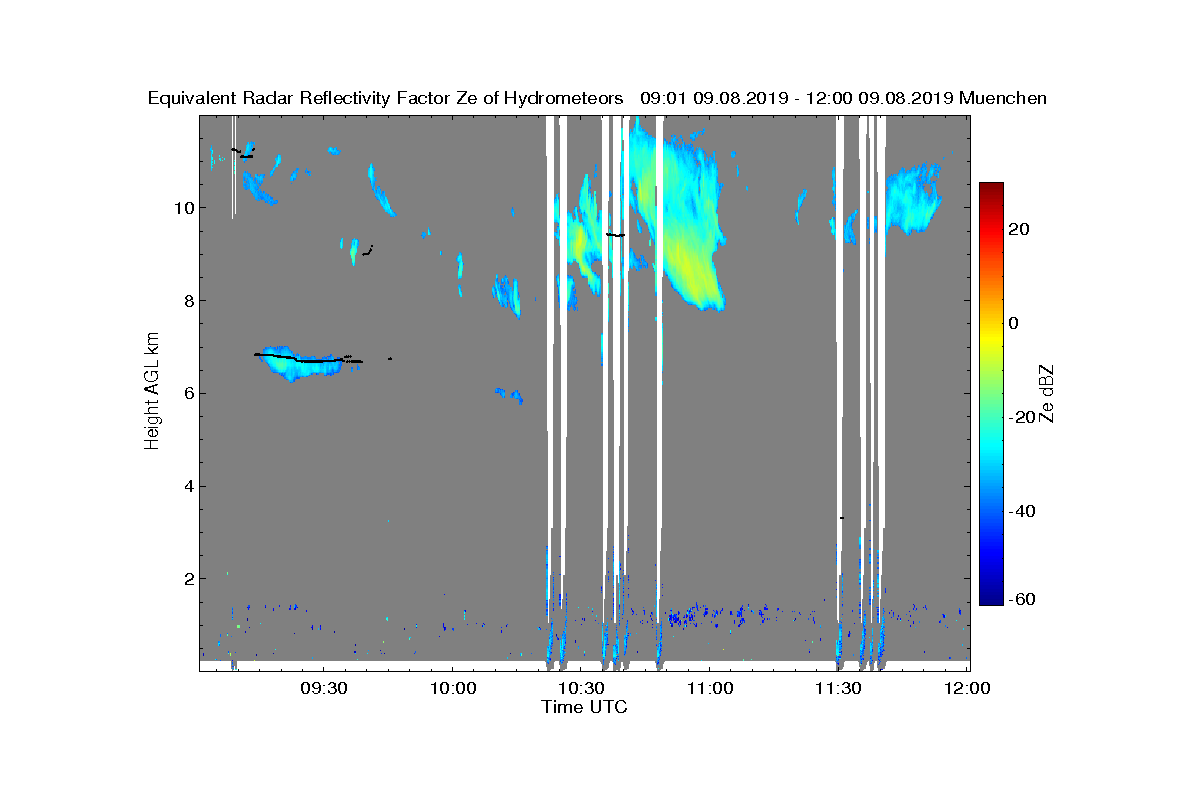Click the 'Height AGL km' axis label
Image resolution: width=1200 pixels, height=800 pixels.
point(153,392)
